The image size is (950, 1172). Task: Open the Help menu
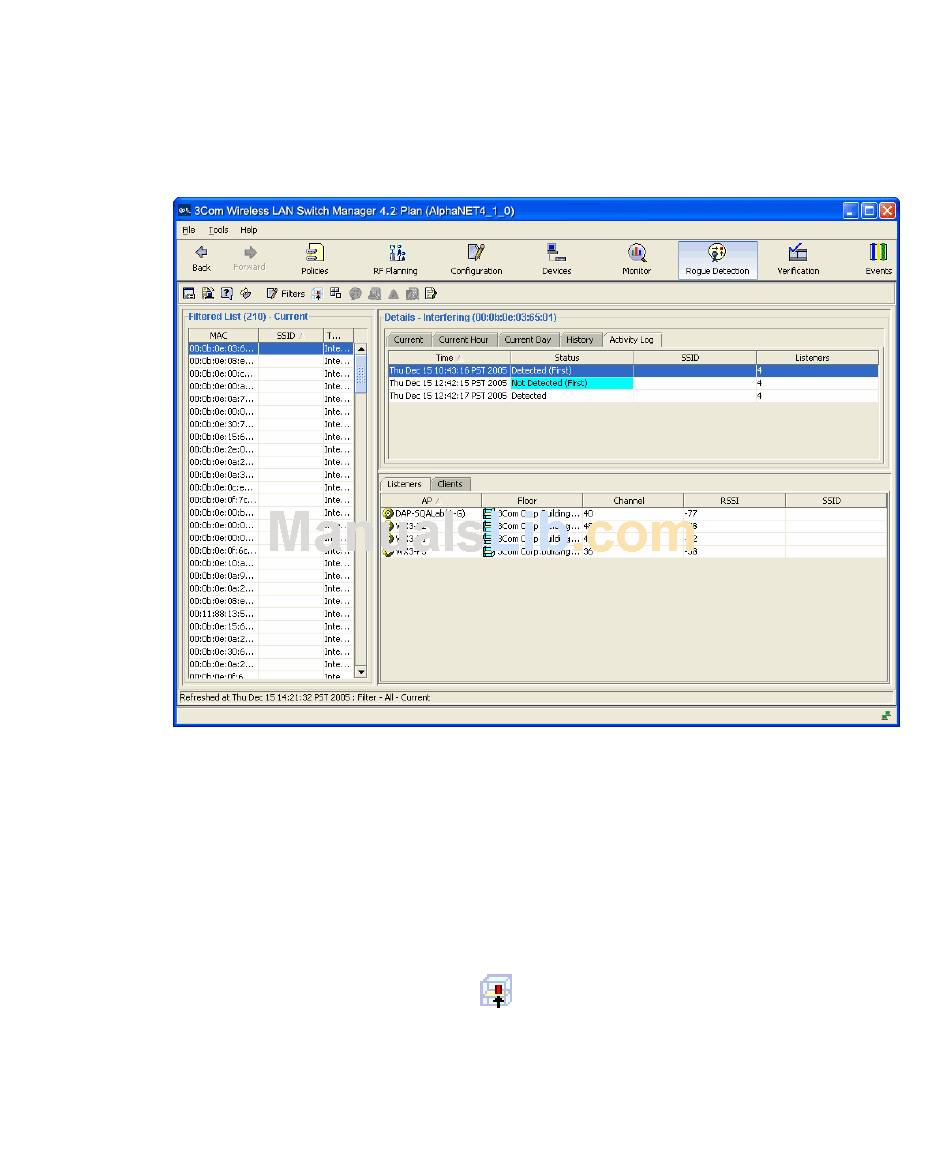pos(249,230)
